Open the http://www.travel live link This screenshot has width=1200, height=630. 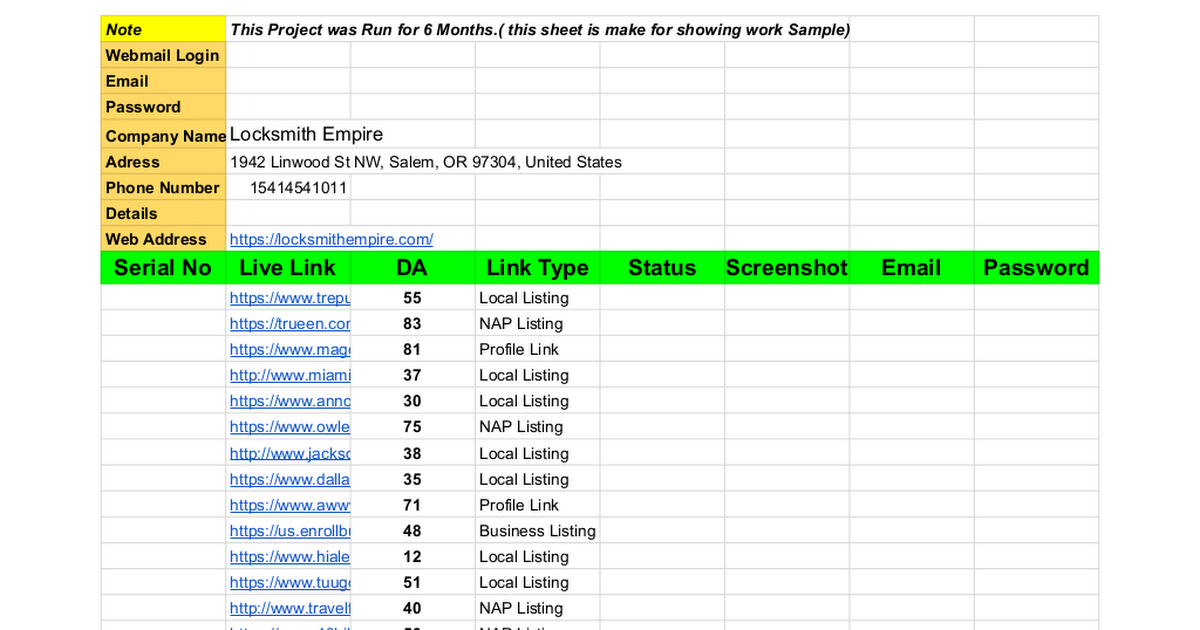coord(290,609)
